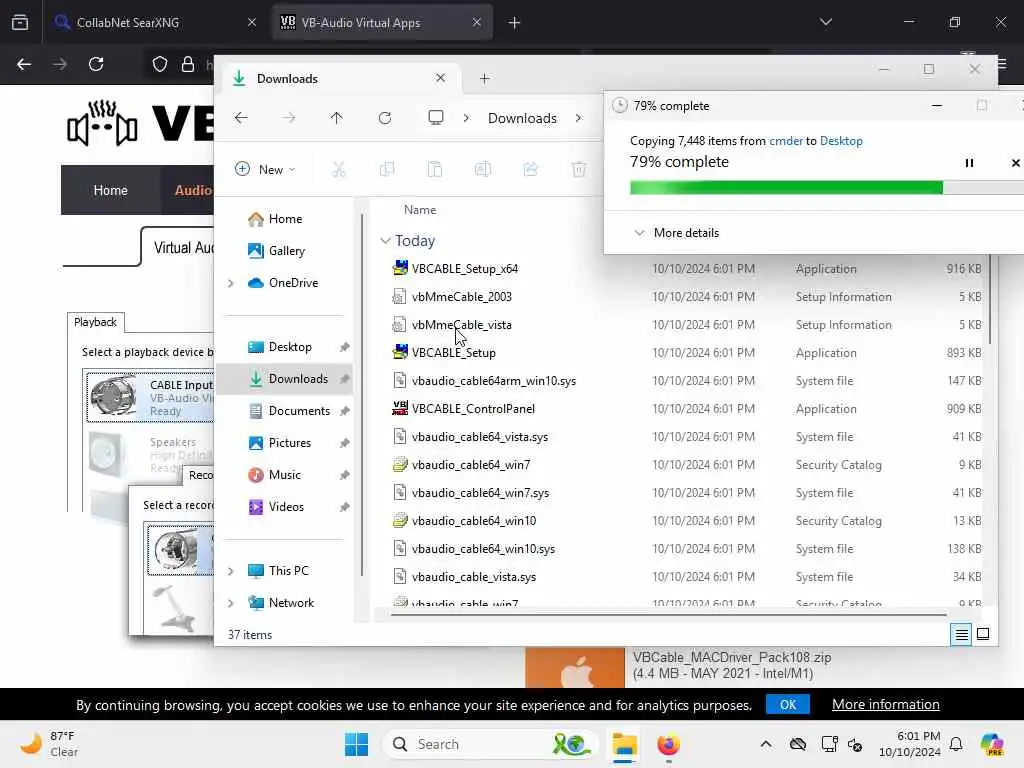The width and height of the screenshot is (1024, 768).
Task: Cancel the copy operation with X
Action: tap(1016, 163)
